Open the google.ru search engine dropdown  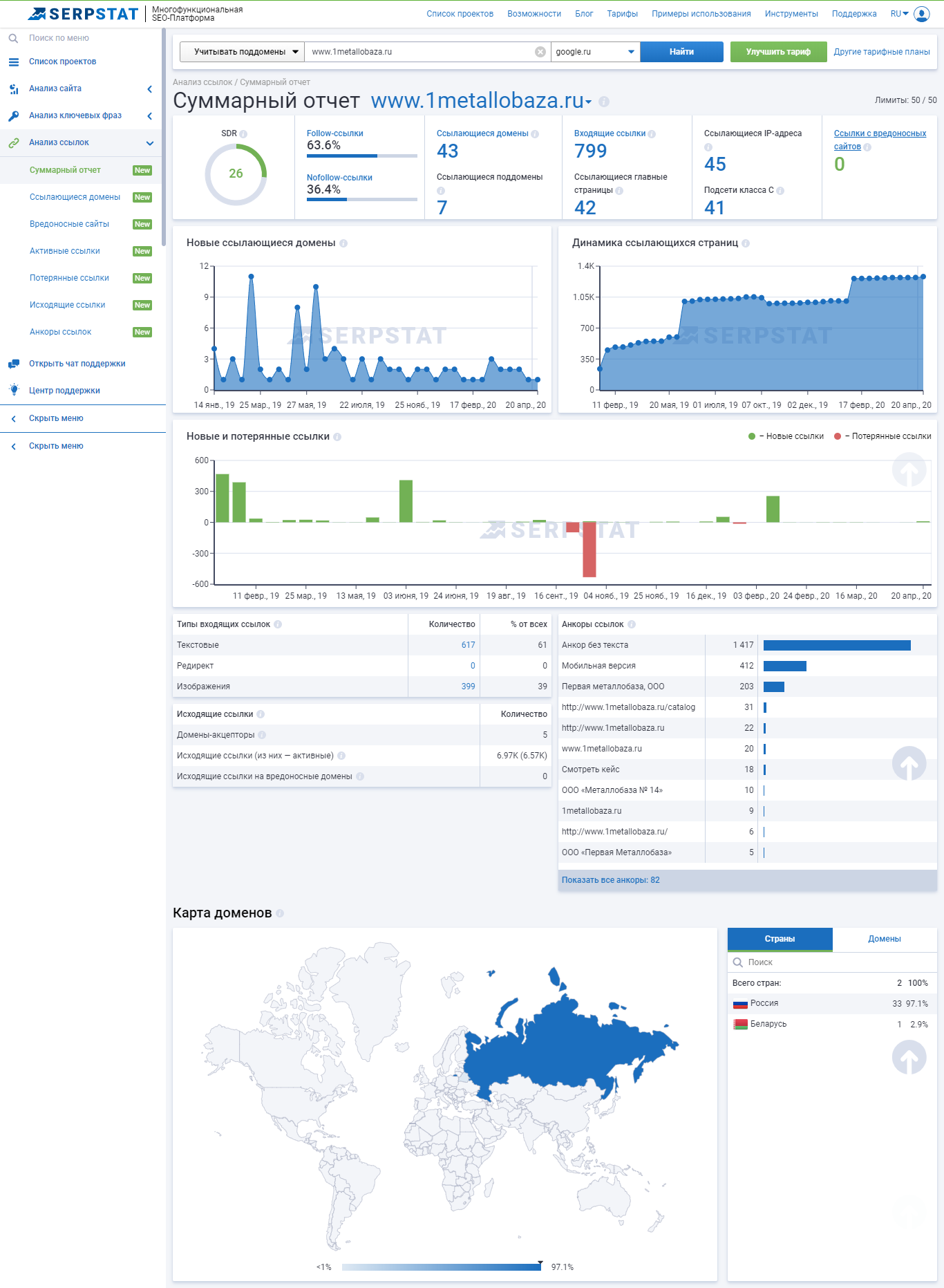(x=595, y=52)
